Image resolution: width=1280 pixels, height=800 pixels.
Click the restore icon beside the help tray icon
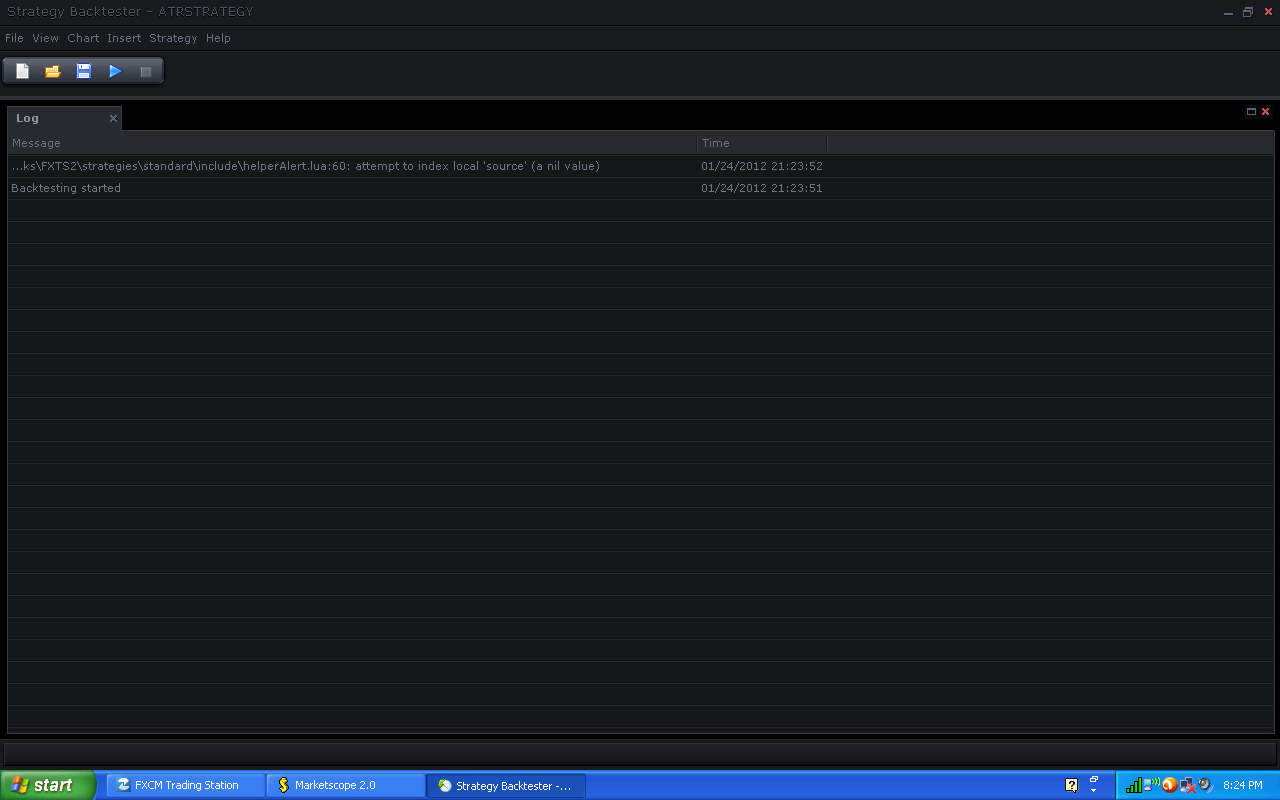click(1094, 778)
